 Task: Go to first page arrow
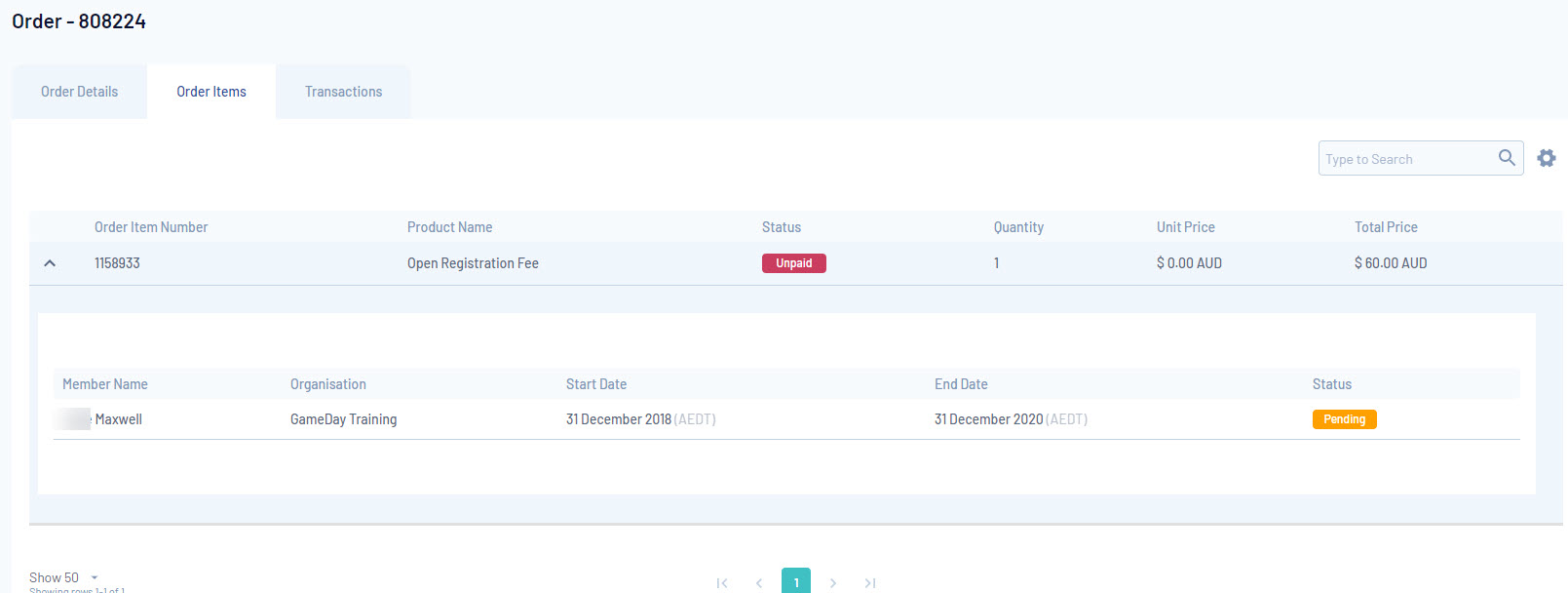click(722, 583)
